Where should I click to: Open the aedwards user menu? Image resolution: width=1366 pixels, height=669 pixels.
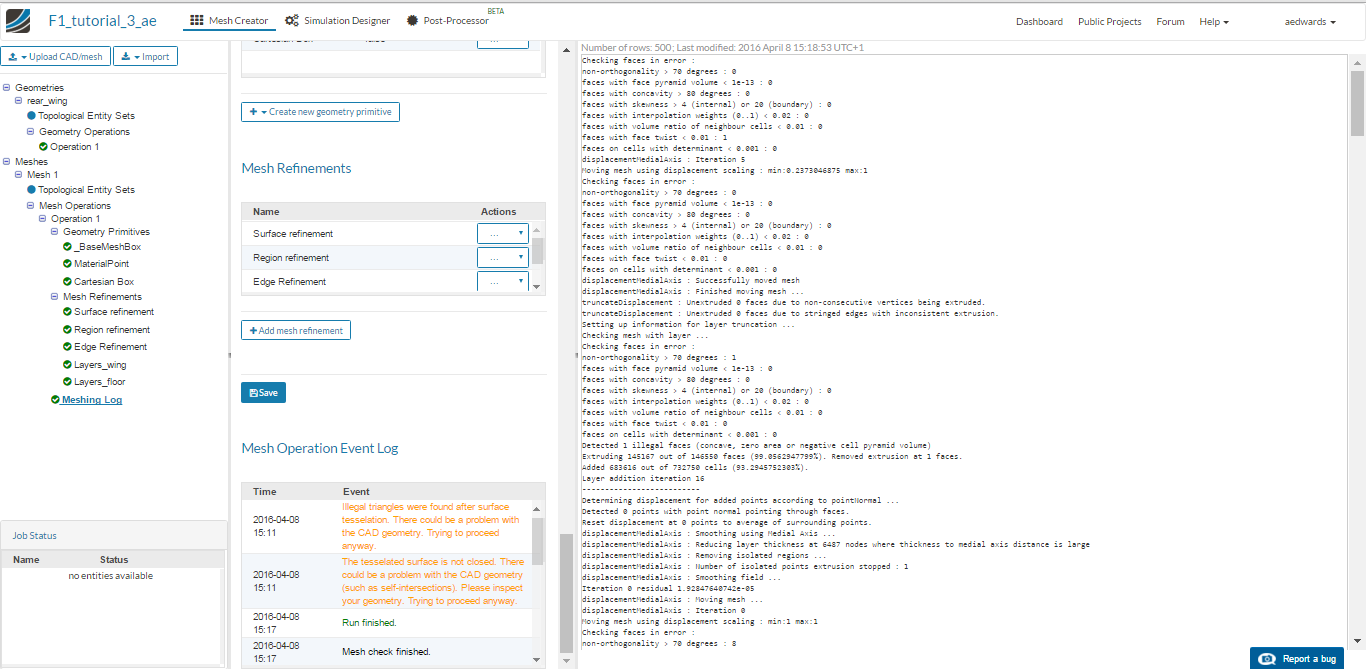pyautogui.click(x=1309, y=22)
